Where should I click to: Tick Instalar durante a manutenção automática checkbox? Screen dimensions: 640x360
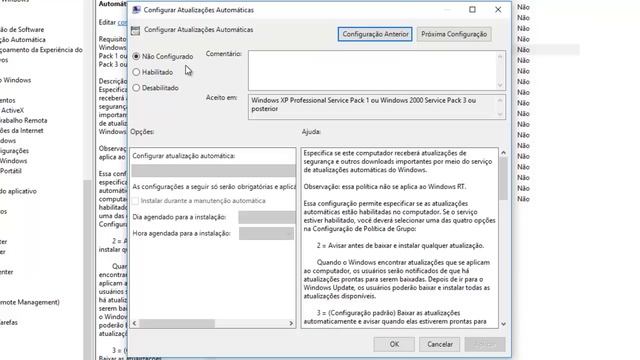pos(136,201)
